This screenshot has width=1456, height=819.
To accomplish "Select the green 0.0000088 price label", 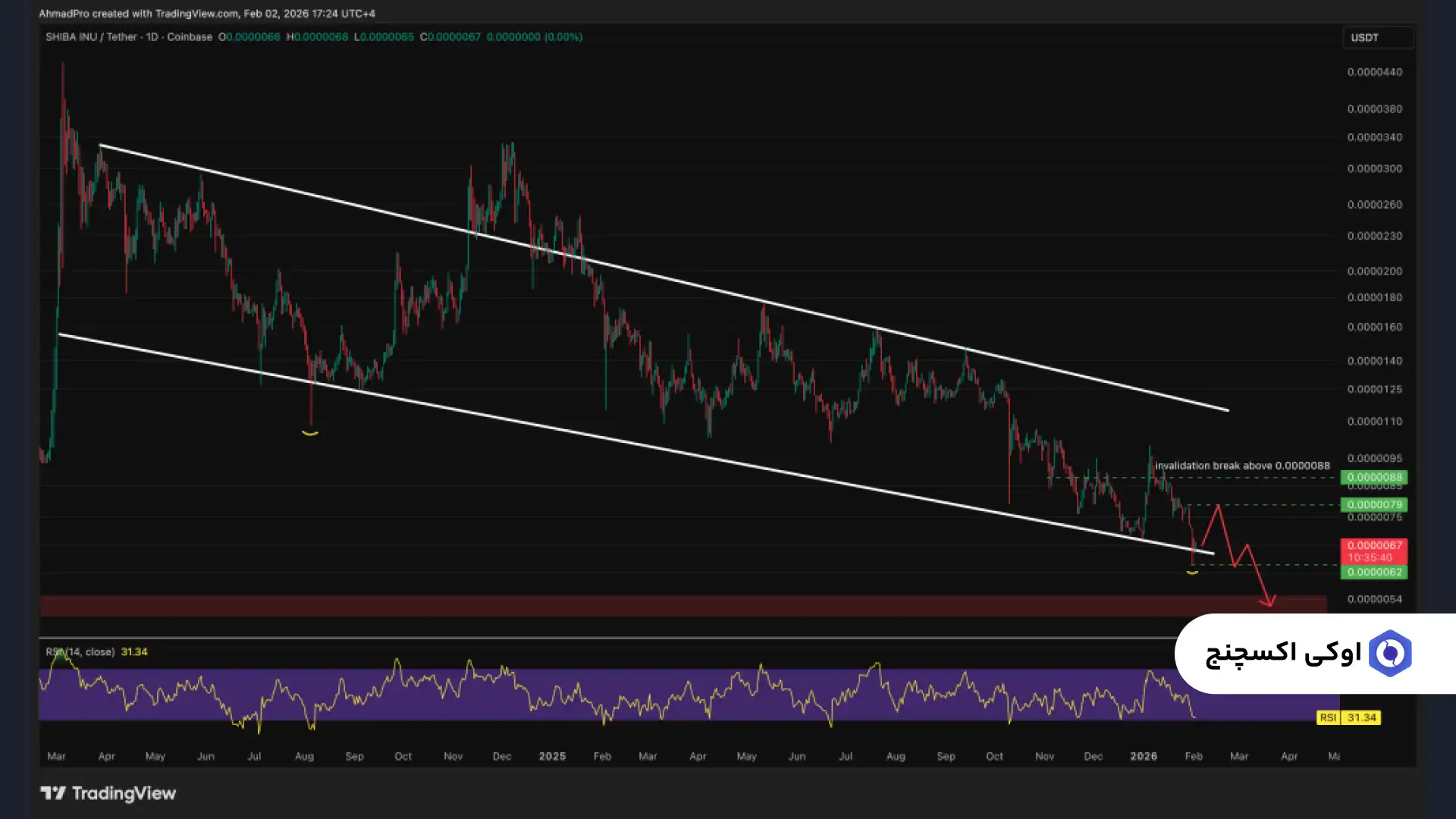I will pos(1374,477).
